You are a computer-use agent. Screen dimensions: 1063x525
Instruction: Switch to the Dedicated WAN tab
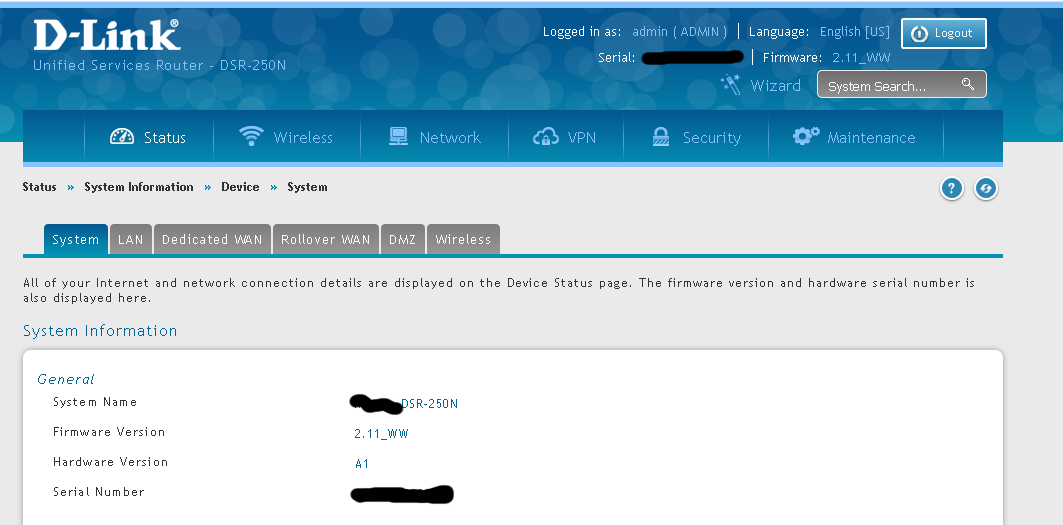click(212, 239)
